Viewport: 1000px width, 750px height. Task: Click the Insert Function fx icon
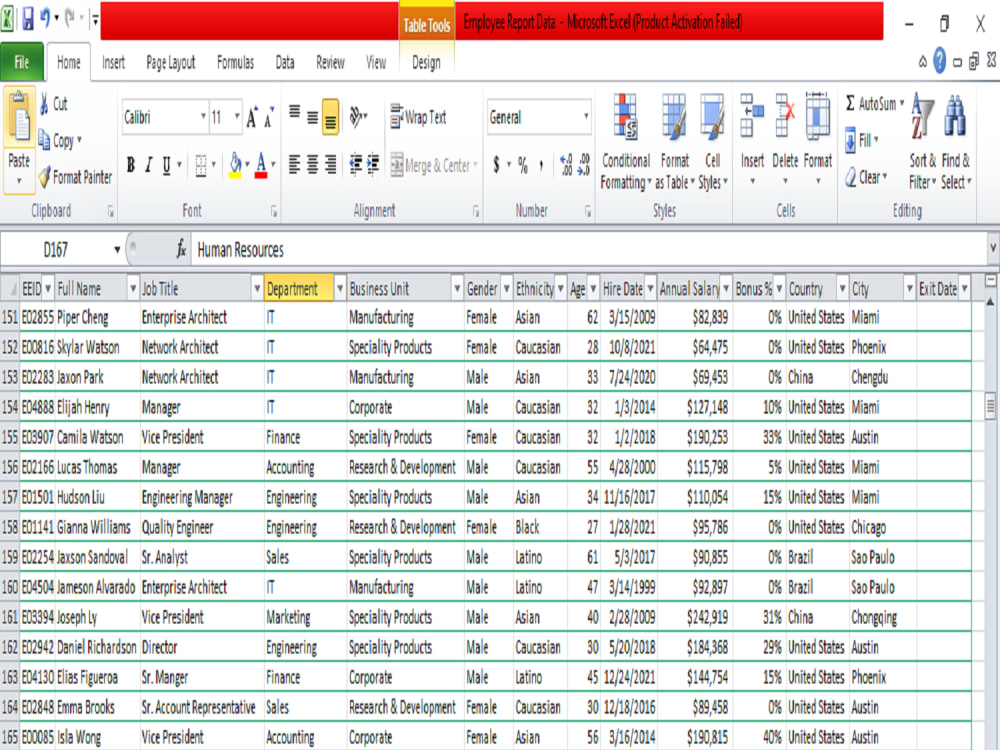(181, 249)
